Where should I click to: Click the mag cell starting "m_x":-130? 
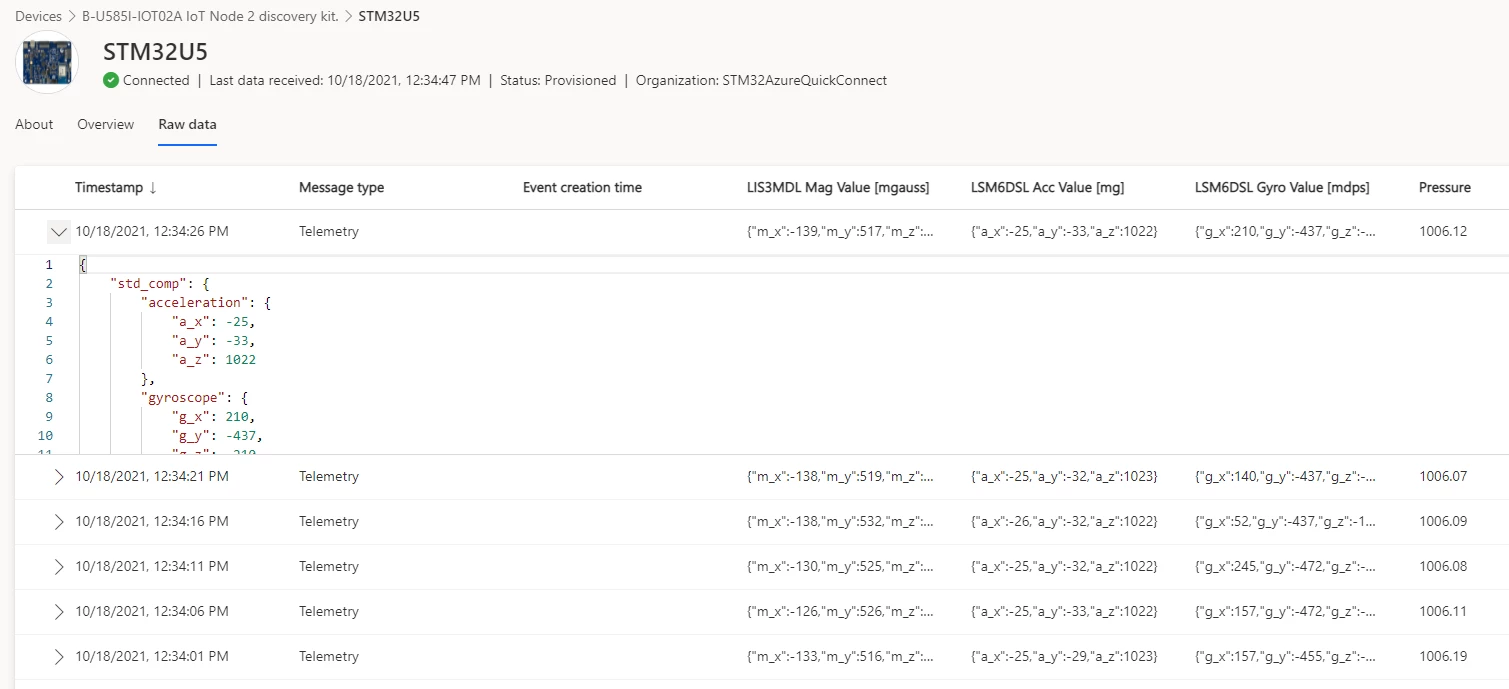[x=840, y=567]
